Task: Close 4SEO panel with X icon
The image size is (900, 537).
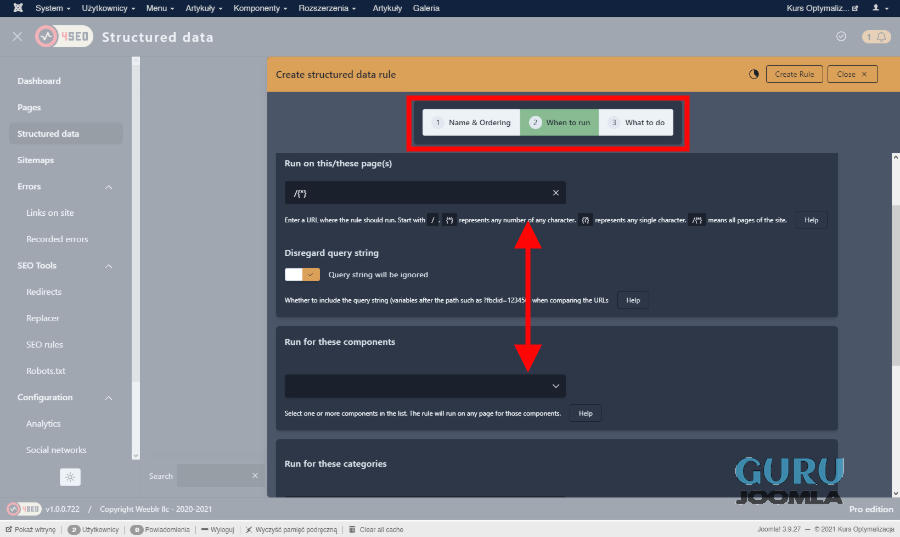Action: pyautogui.click(x=17, y=37)
